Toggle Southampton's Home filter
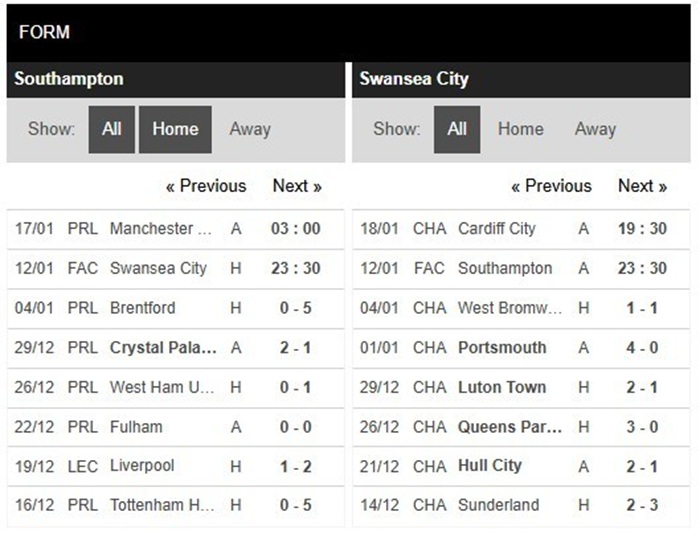 point(175,129)
